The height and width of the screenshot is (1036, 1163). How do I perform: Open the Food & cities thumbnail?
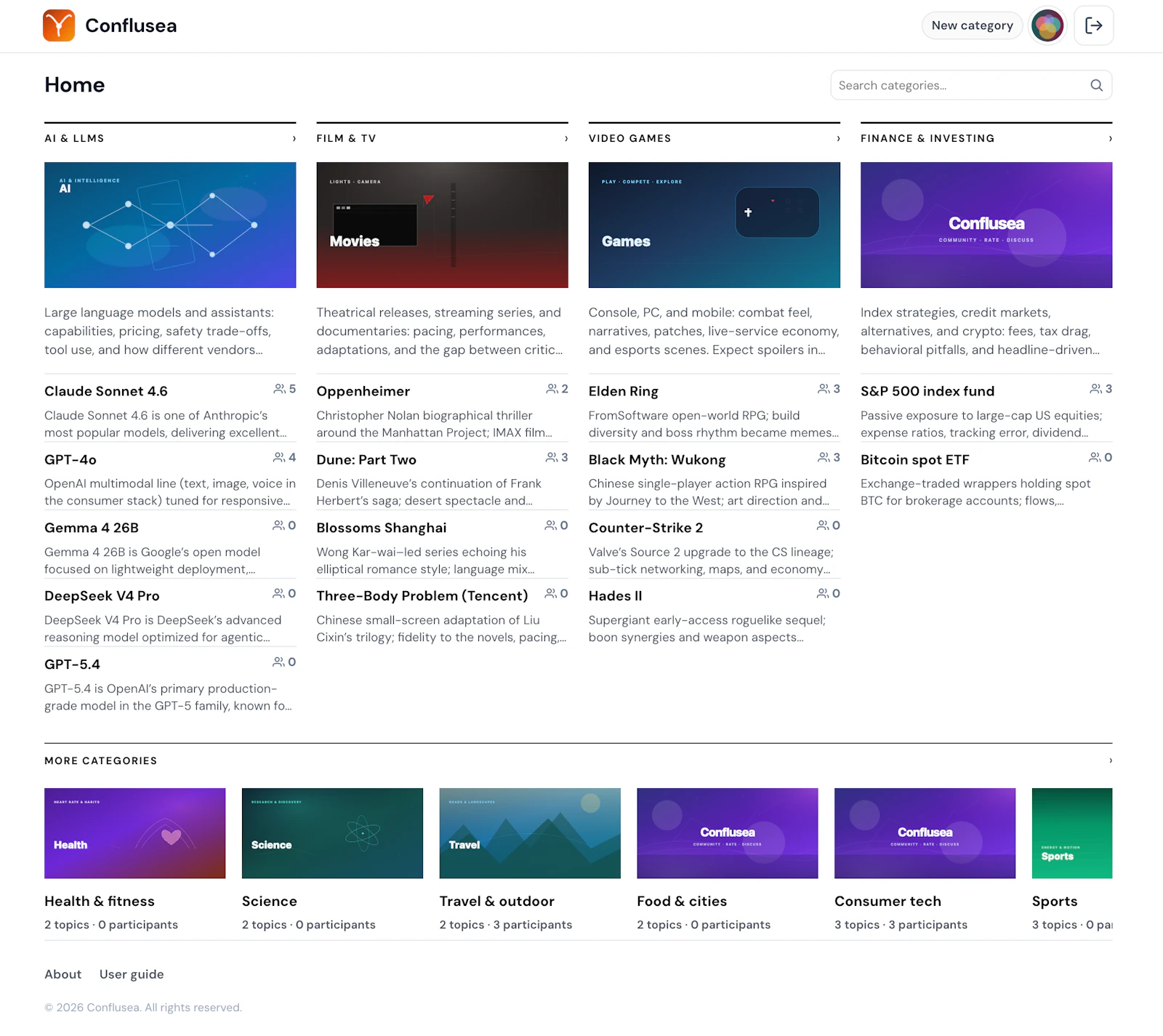tap(728, 833)
